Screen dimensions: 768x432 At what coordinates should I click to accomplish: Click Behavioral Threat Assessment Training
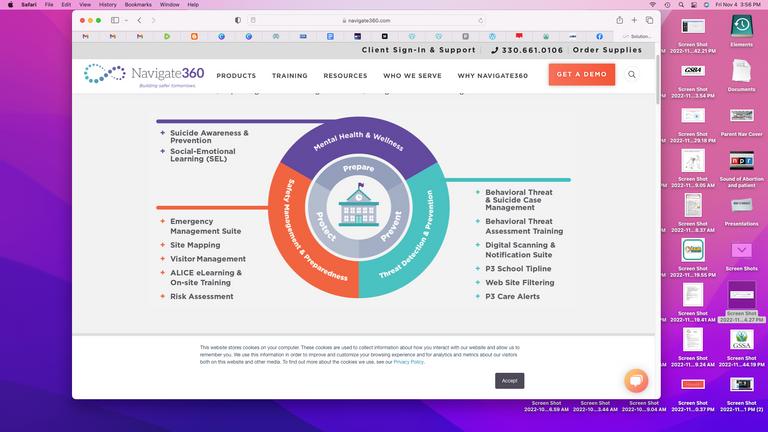[x=524, y=226]
